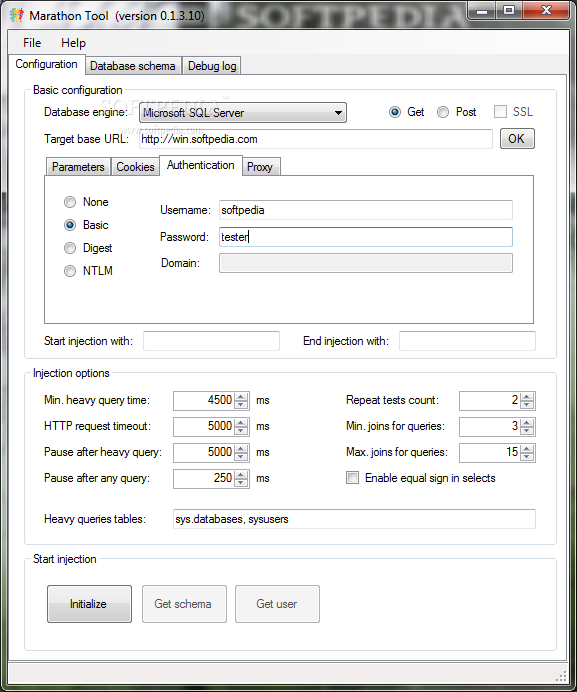Click the window resize grip icon
The height and width of the screenshot is (692, 577).
[x=561, y=676]
